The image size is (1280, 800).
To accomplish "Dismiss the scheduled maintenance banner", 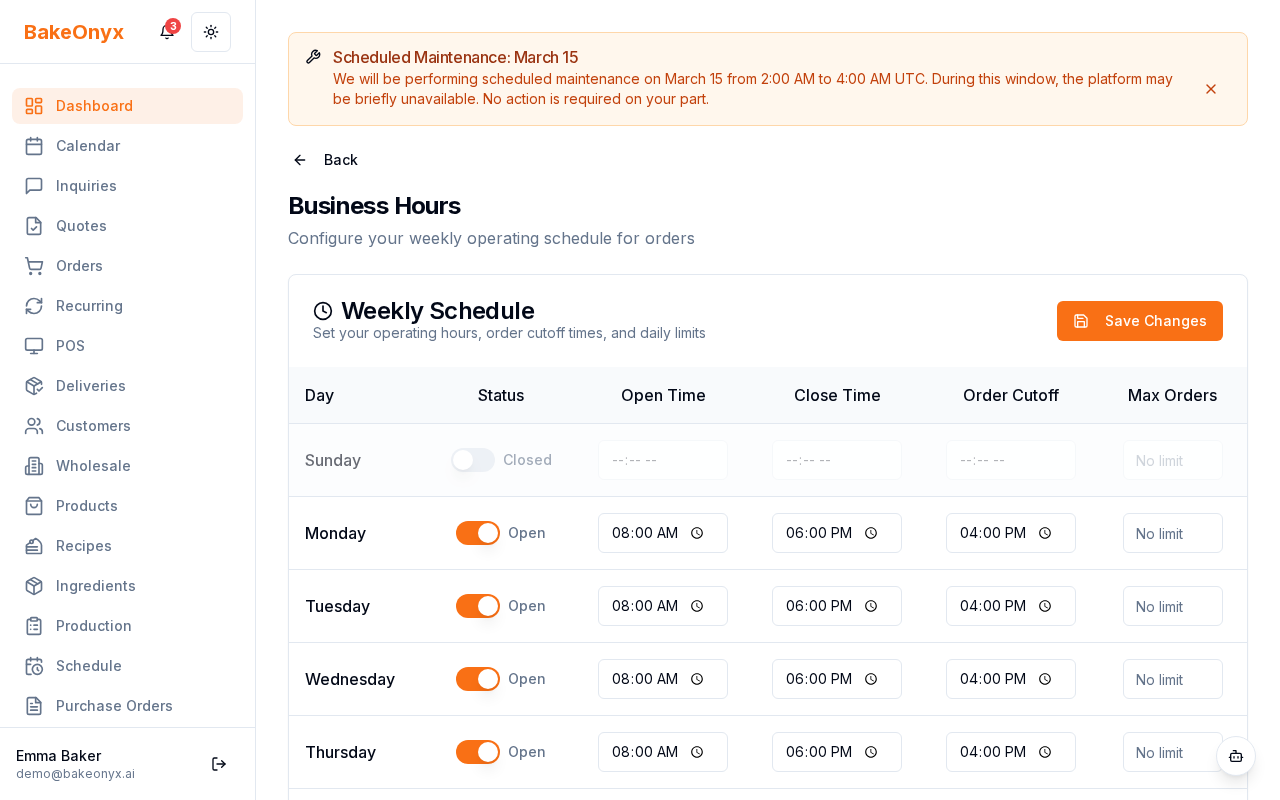I will [x=1211, y=89].
